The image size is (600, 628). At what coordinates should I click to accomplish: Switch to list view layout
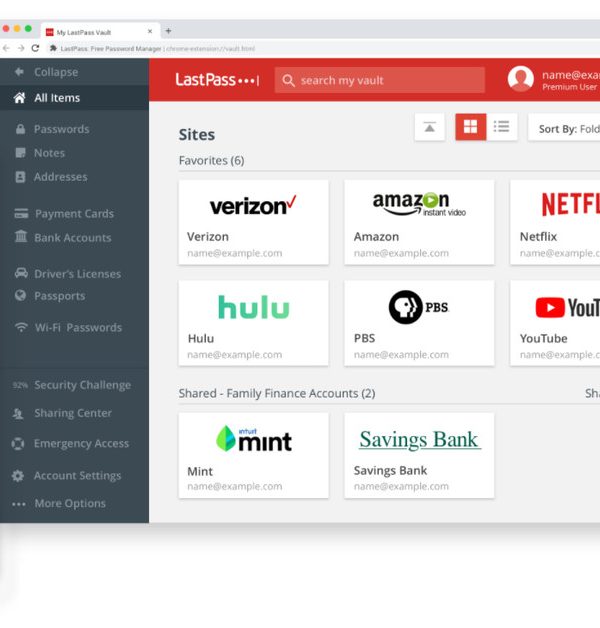502,127
